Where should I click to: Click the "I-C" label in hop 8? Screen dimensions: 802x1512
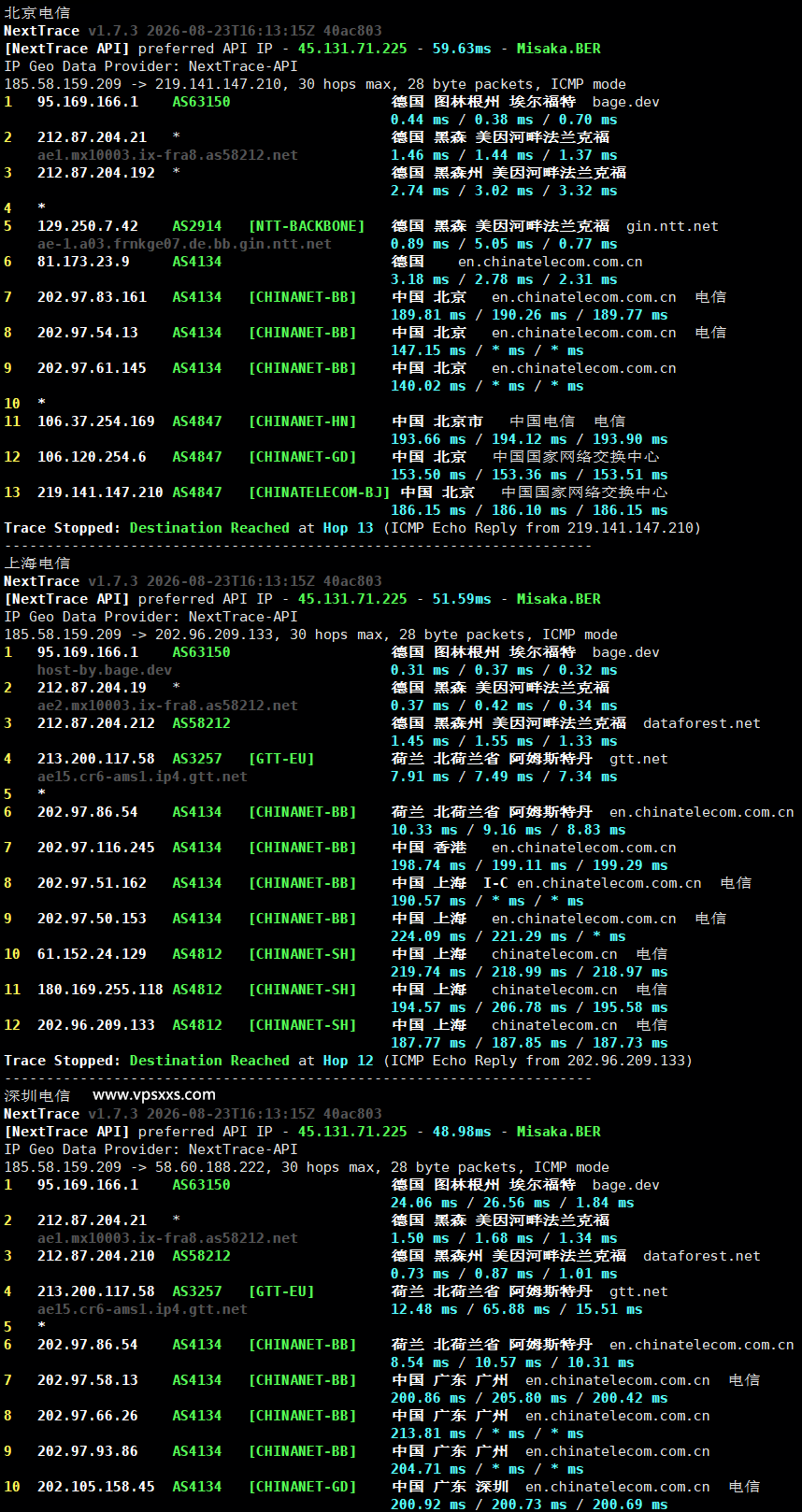coord(496,883)
